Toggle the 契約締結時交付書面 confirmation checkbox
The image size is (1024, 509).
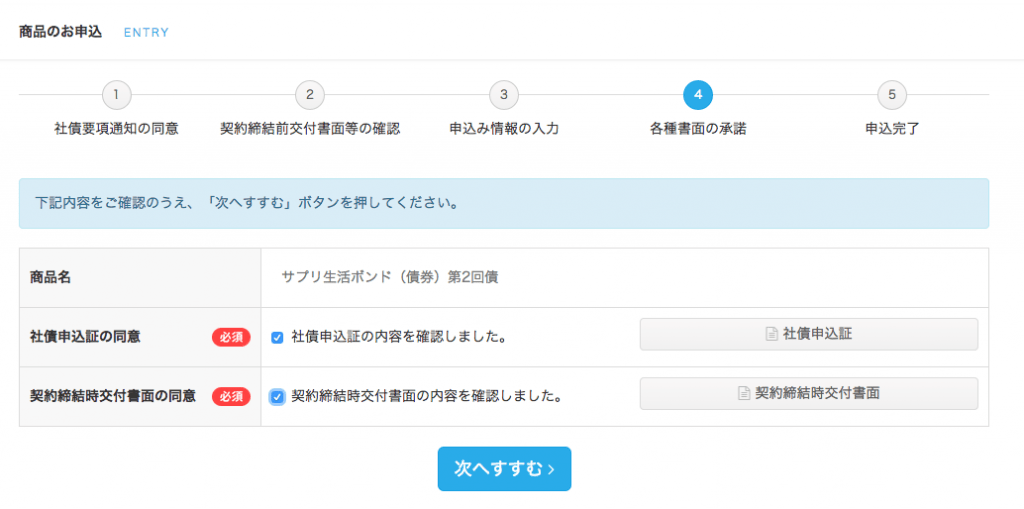(x=278, y=397)
